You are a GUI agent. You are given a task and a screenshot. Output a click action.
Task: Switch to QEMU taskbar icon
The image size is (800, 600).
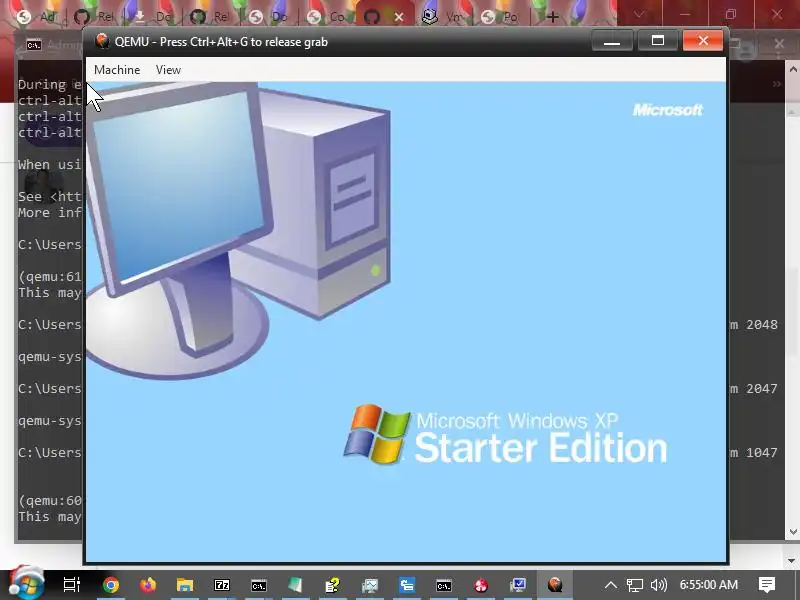555,585
